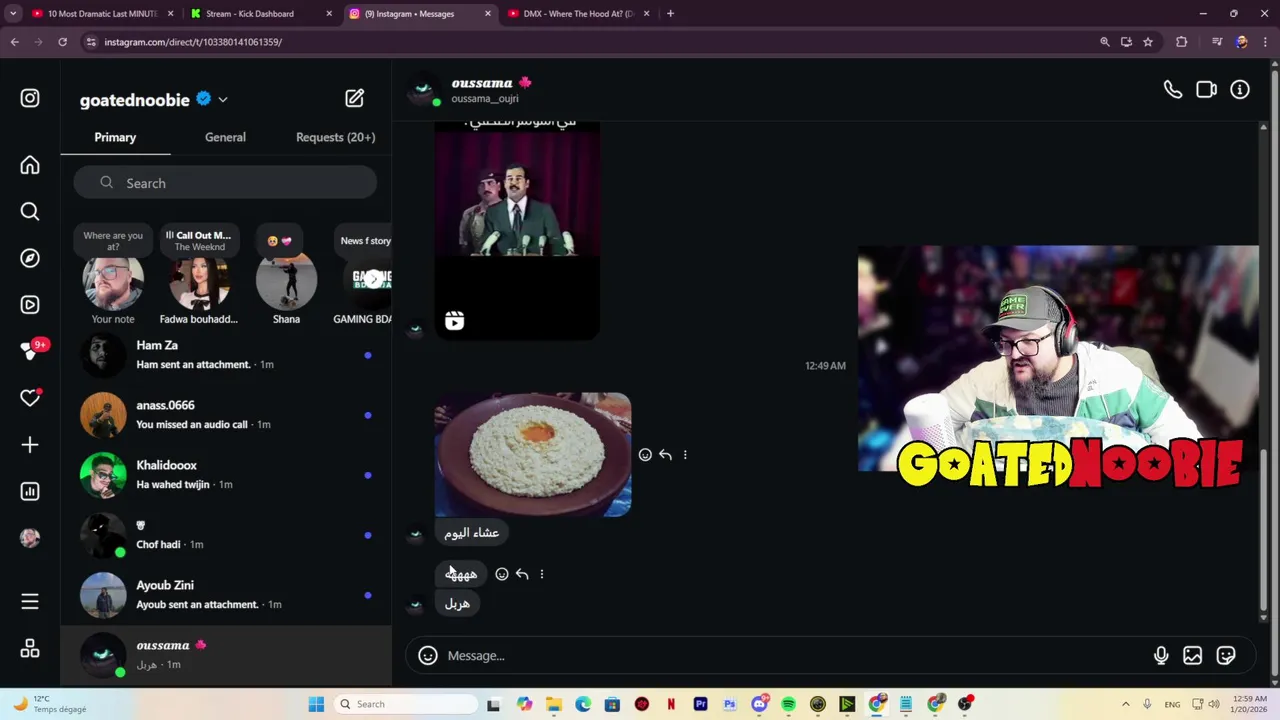Open Shana note avatar

point(286,283)
